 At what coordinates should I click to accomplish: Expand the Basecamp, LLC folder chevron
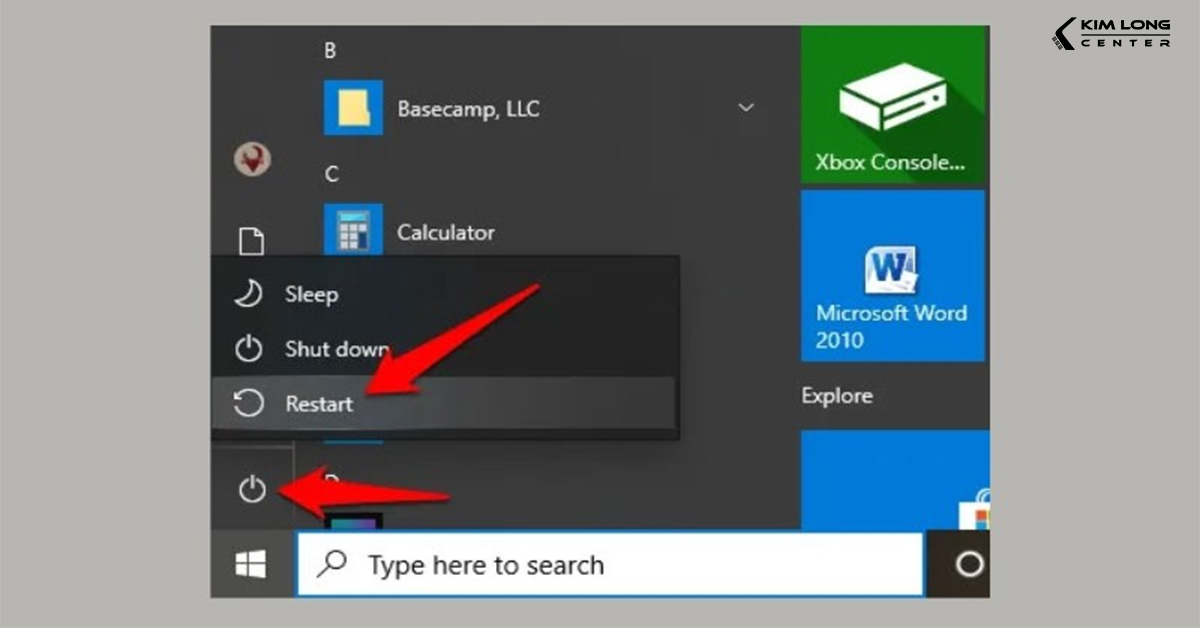click(x=745, y=108)
